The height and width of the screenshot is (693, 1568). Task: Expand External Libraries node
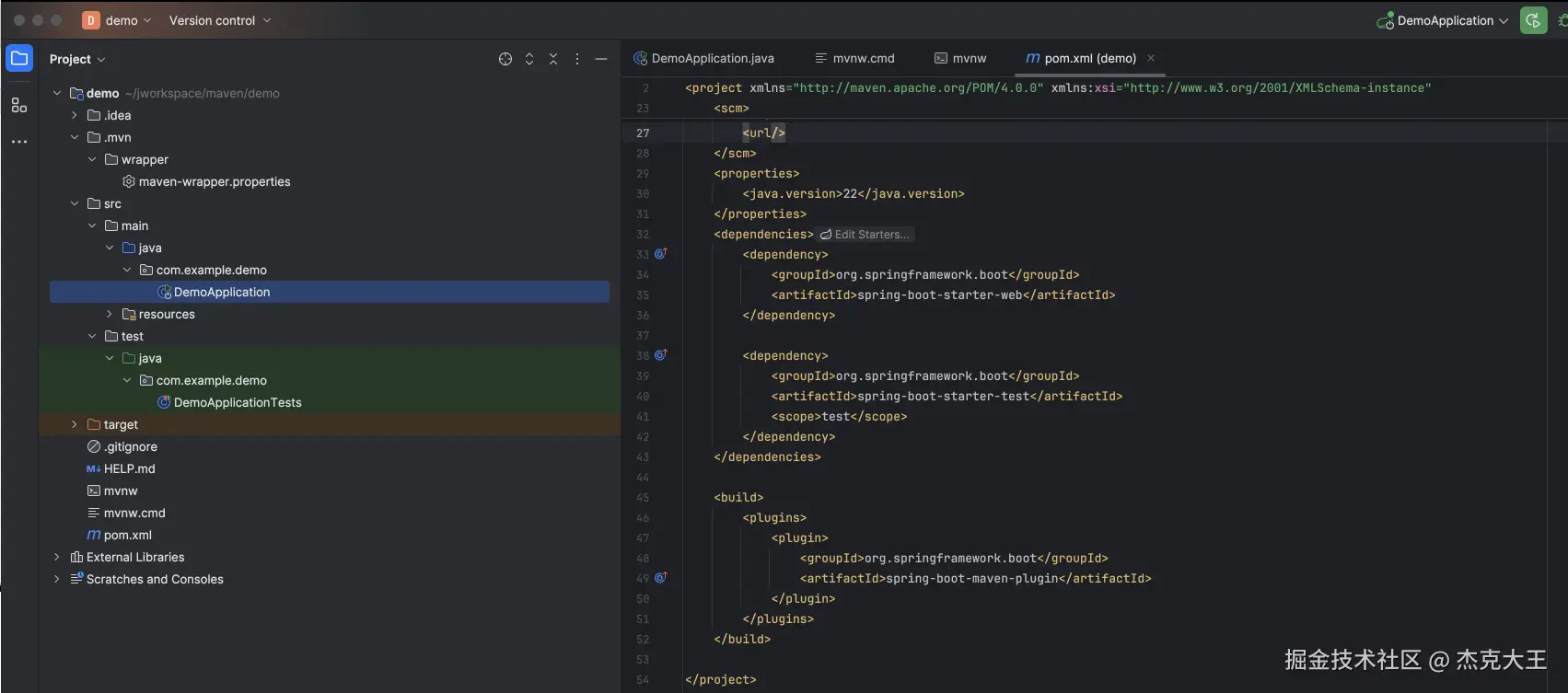[x=57, y=557]
